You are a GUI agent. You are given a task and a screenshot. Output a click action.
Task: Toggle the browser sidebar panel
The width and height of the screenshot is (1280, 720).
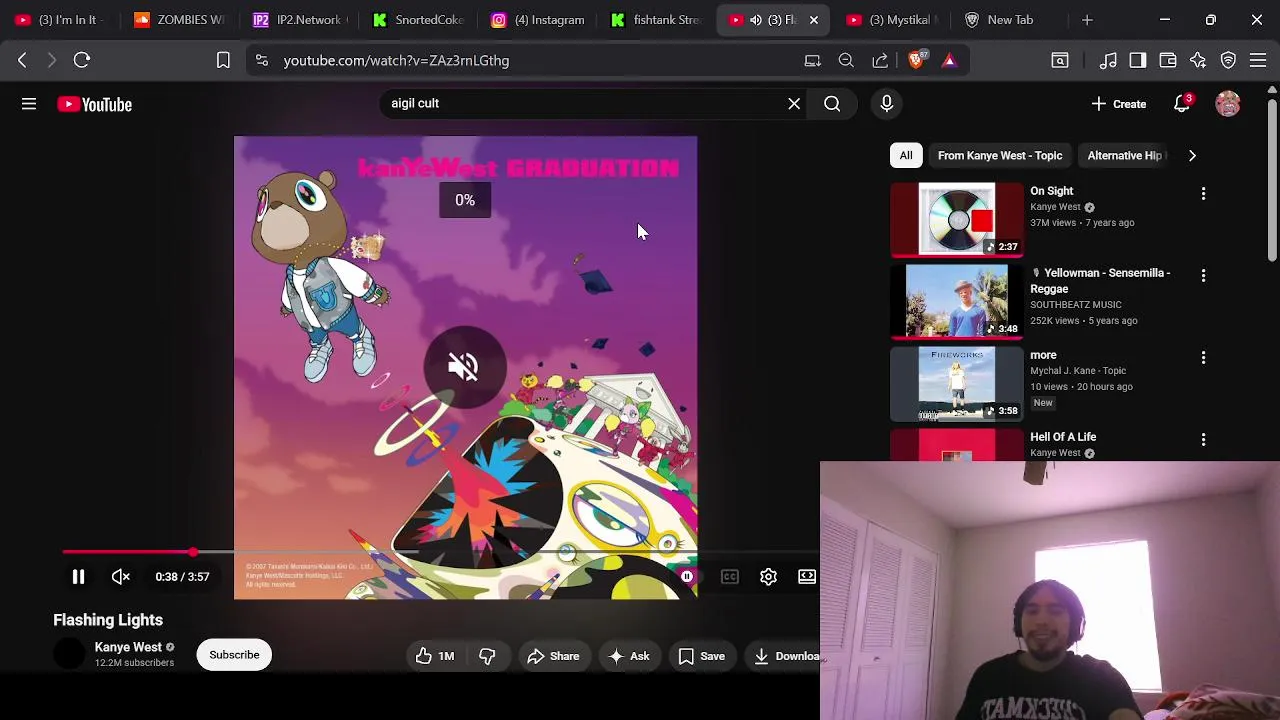click(1138, 60)
